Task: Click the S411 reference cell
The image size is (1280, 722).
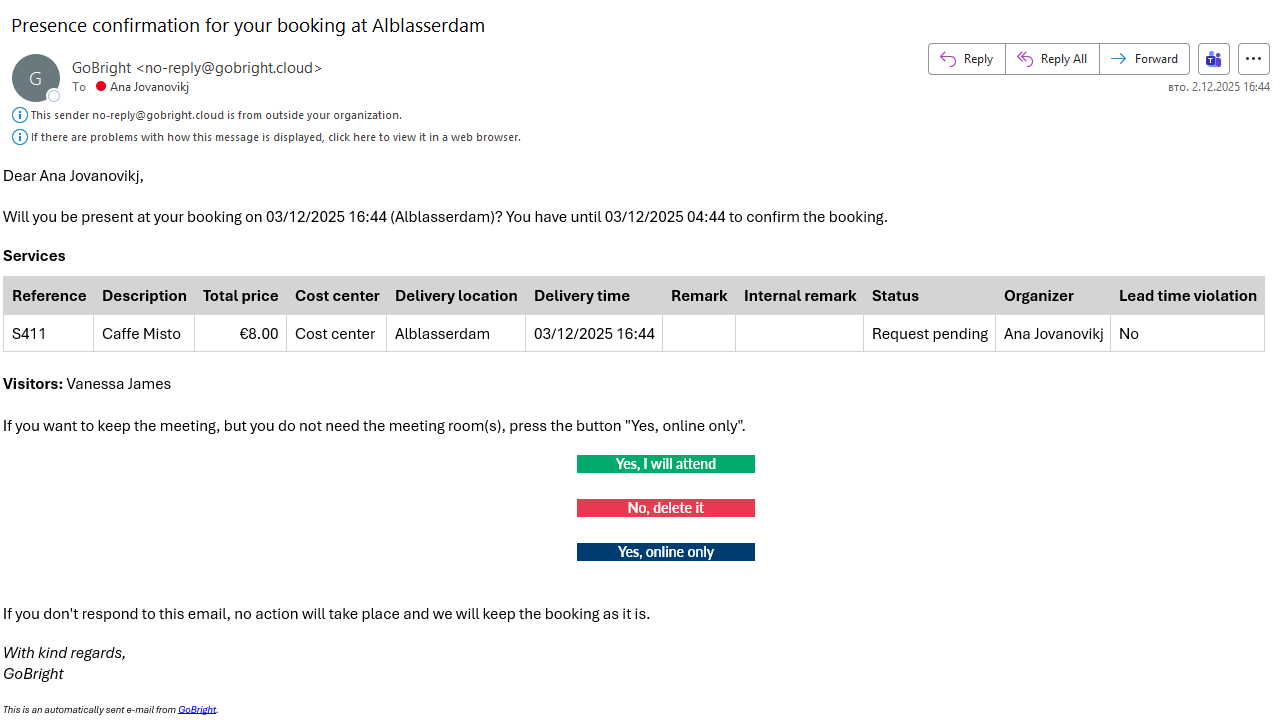Action: pos(48,334)
